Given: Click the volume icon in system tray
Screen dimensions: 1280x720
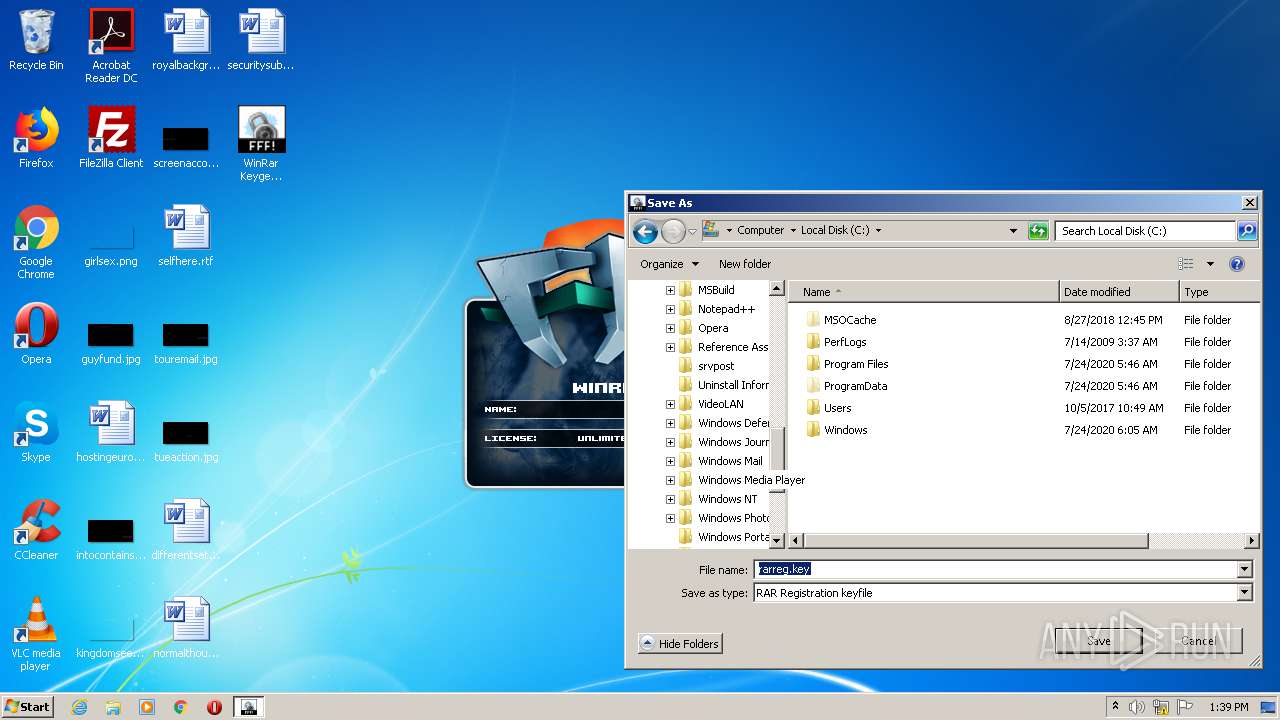Looking at the screenshot, I should [1137, 707].
